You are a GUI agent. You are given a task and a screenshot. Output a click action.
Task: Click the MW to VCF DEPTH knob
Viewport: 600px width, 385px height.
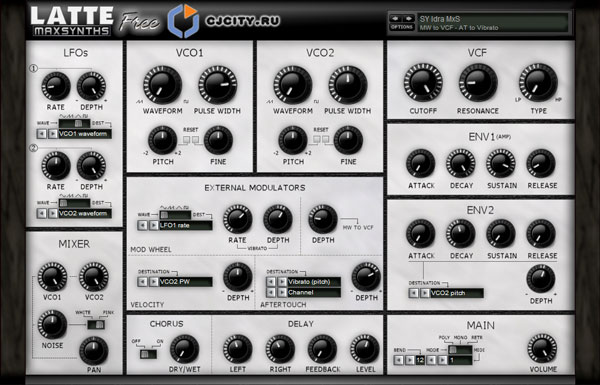click(x=323, y=219)
